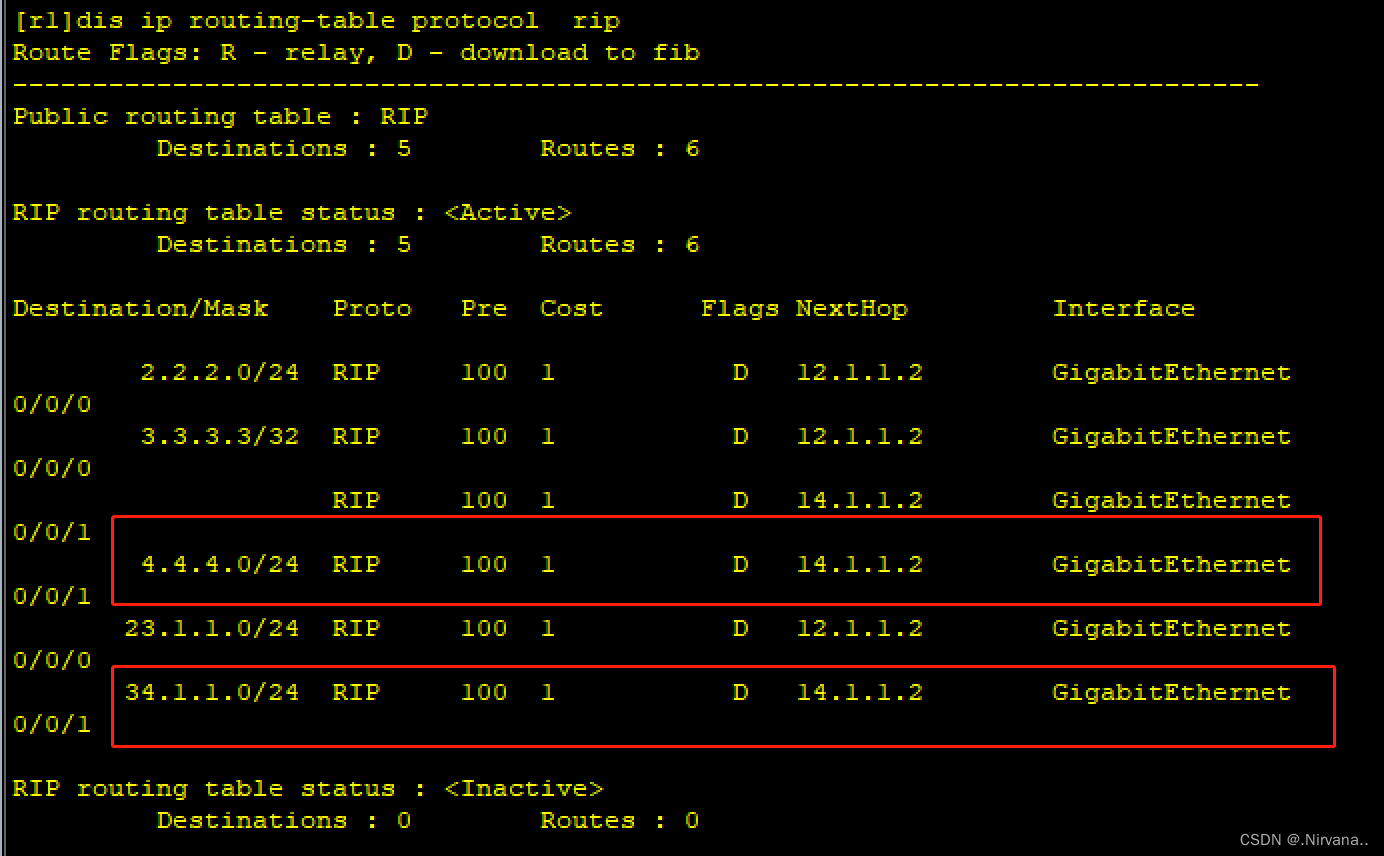Click next hop 12.1.1.2 in the 3.3.3.3/32 row
Image resolution: width=1384 pixels, height=856 pixels.
coord(860,437)
